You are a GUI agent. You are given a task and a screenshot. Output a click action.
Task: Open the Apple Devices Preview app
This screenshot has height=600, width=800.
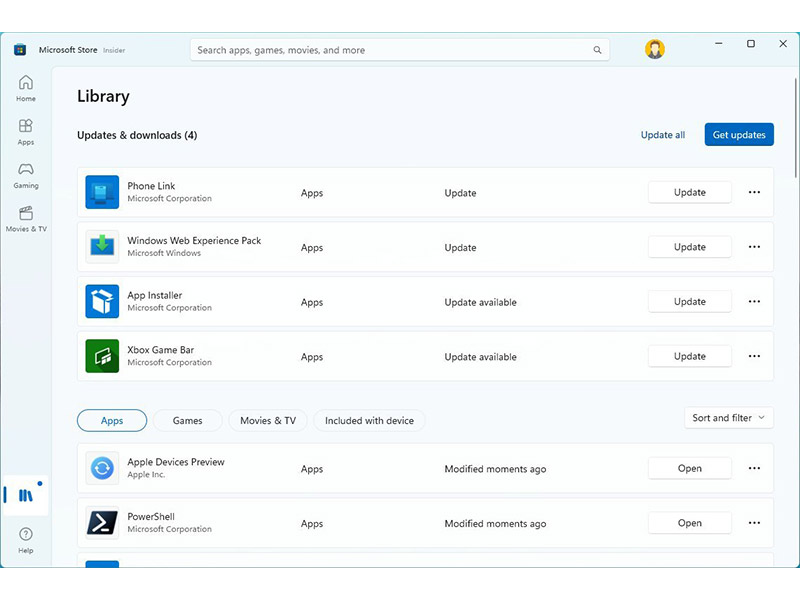[690, 468]
